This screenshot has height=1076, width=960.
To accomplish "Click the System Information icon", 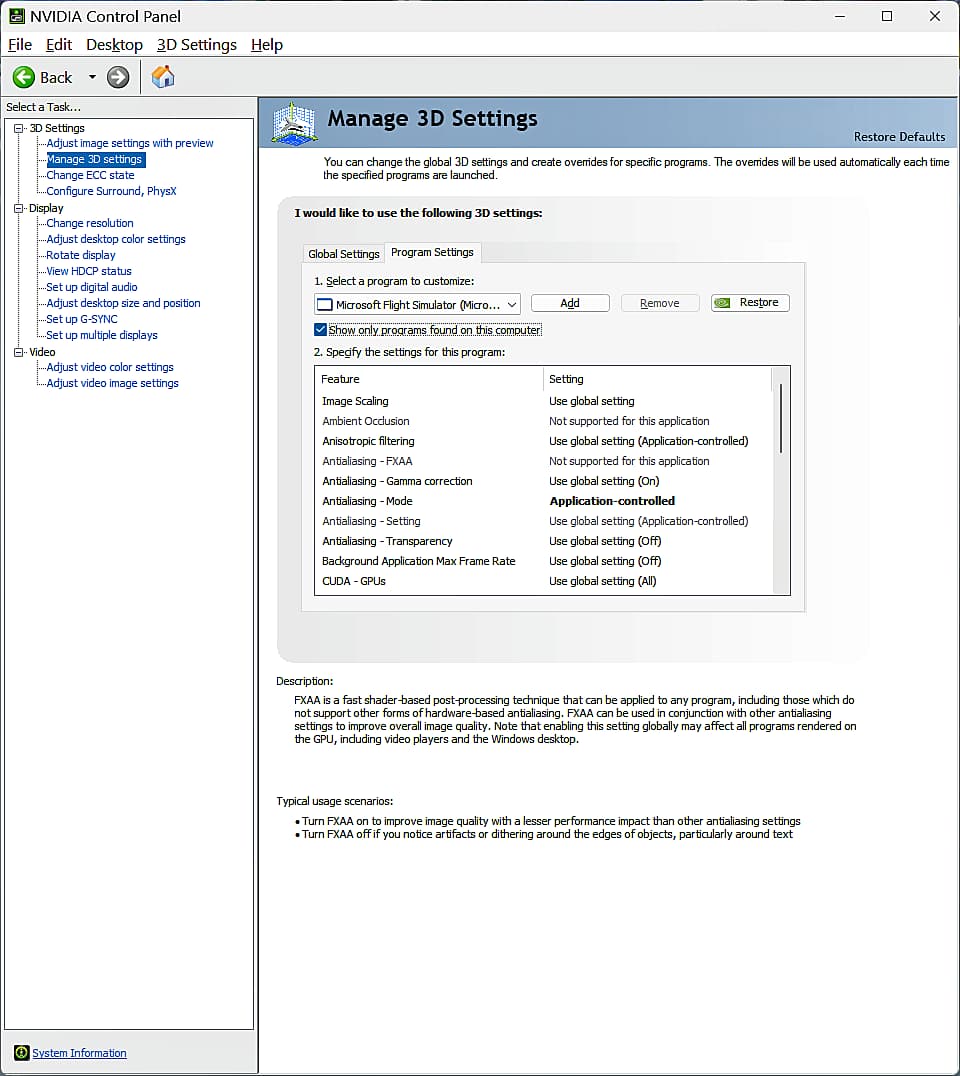I will point(21,1053).
